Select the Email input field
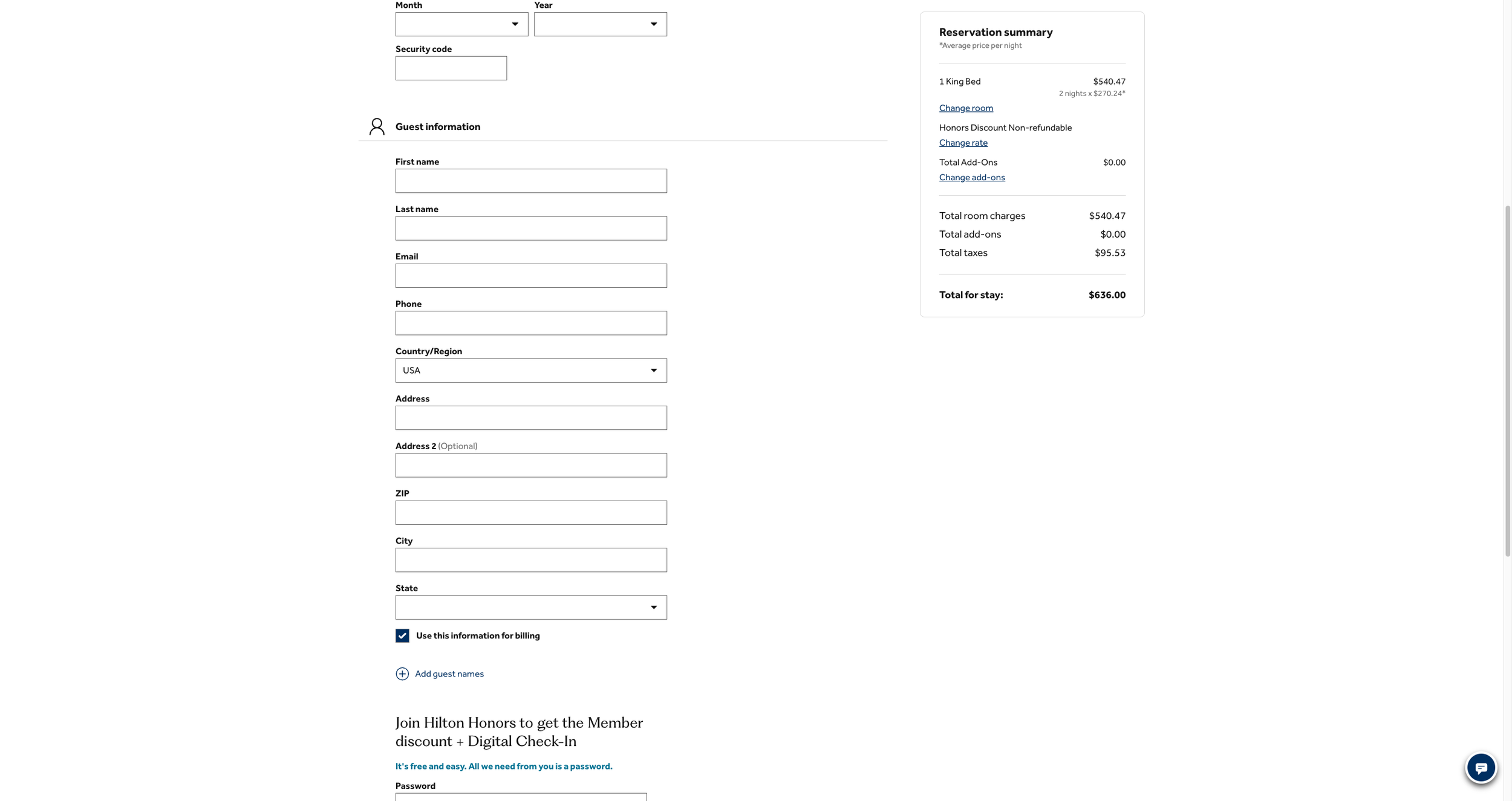This screenshot has width=1512, height=801. (x=530, y=276)
